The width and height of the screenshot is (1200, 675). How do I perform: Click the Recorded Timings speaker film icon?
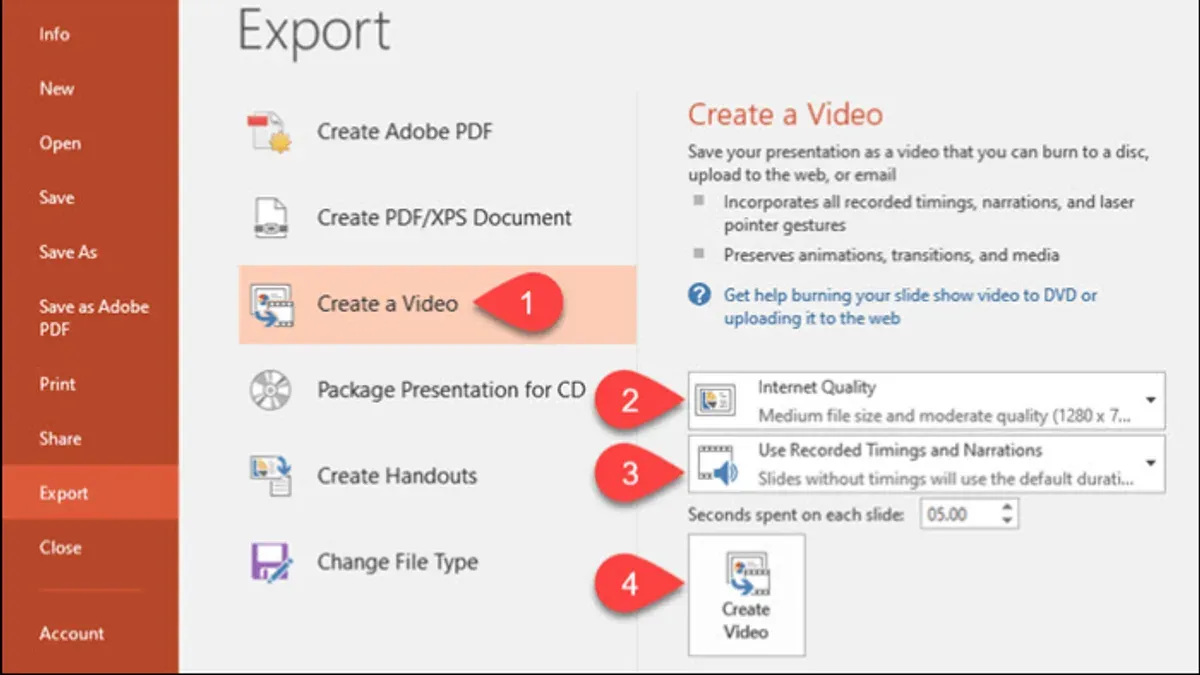pos(716,463)
